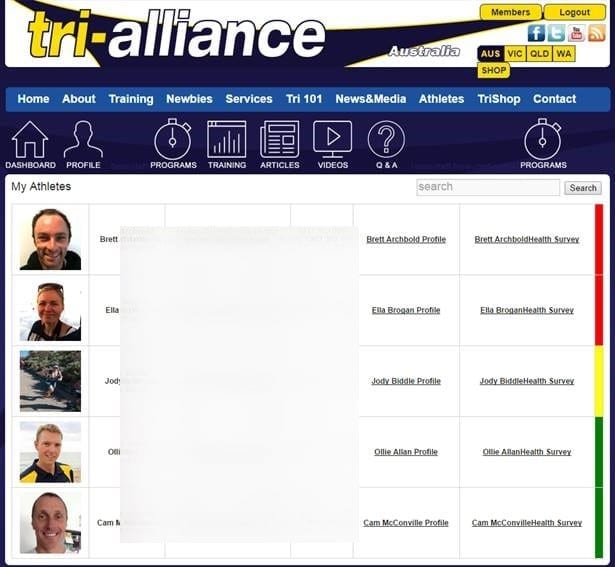The image size is (615, 567).
Task: Click into the athlete search field
Action: (488, 187)
